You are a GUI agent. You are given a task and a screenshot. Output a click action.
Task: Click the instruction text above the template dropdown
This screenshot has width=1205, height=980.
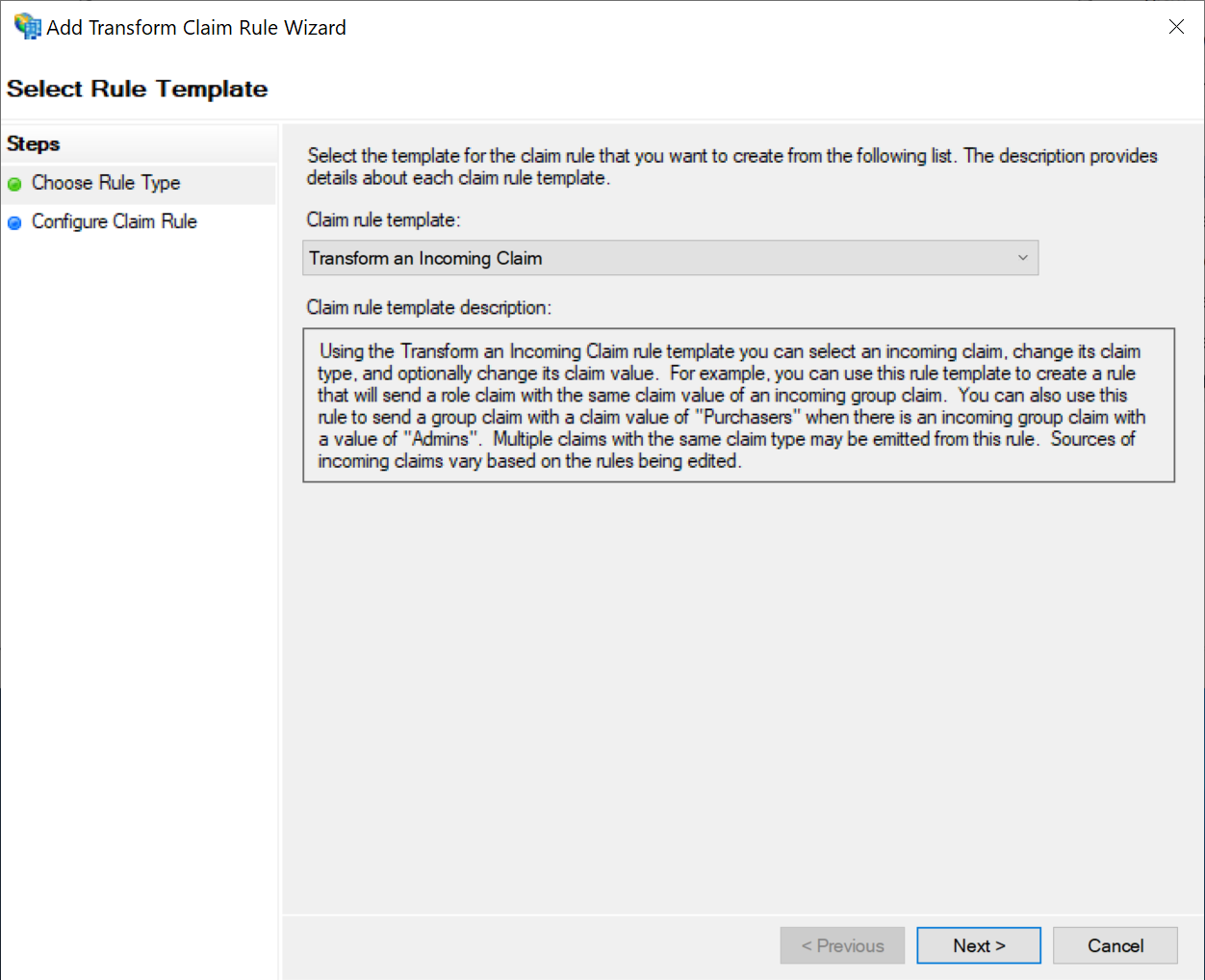click(x=731, y=167)
